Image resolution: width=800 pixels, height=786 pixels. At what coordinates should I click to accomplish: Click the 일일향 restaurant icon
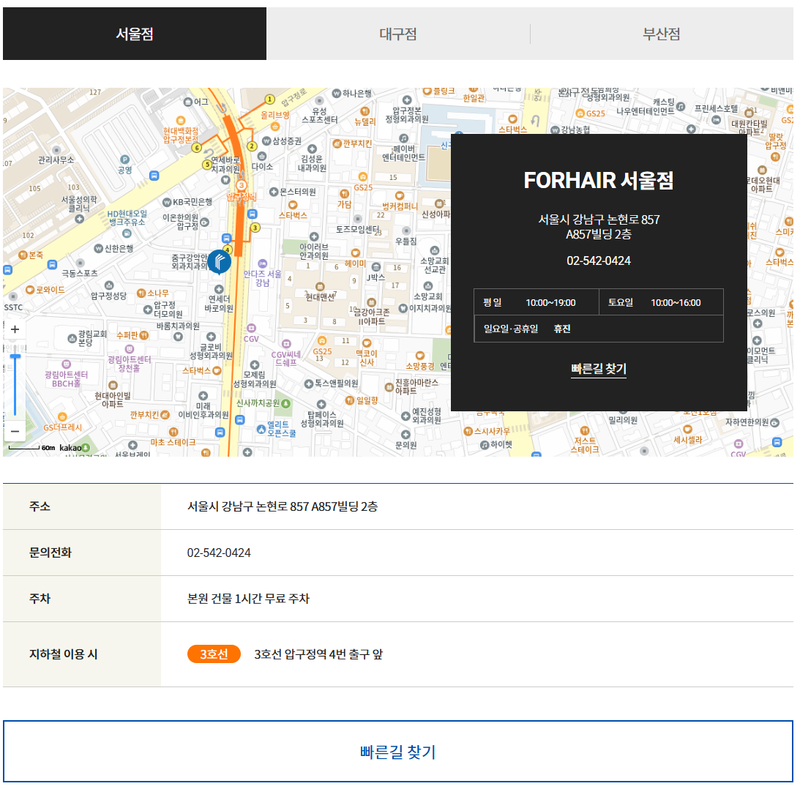pyautogui.click(x=349, y=400)
